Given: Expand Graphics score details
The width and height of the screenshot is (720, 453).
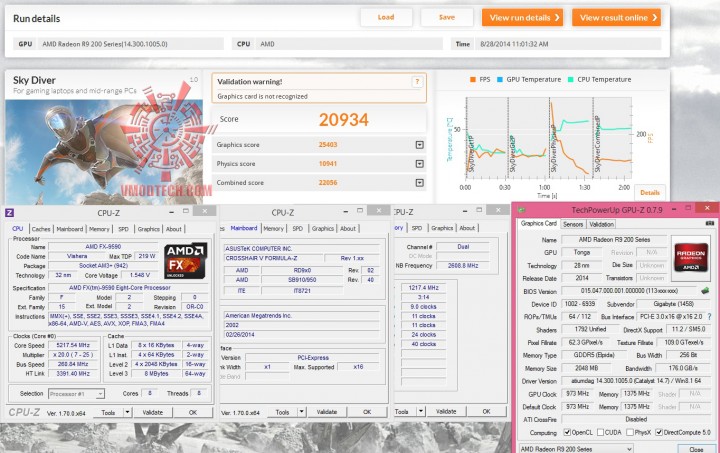Looking at the screenshot, I should (x=419, y=145).
